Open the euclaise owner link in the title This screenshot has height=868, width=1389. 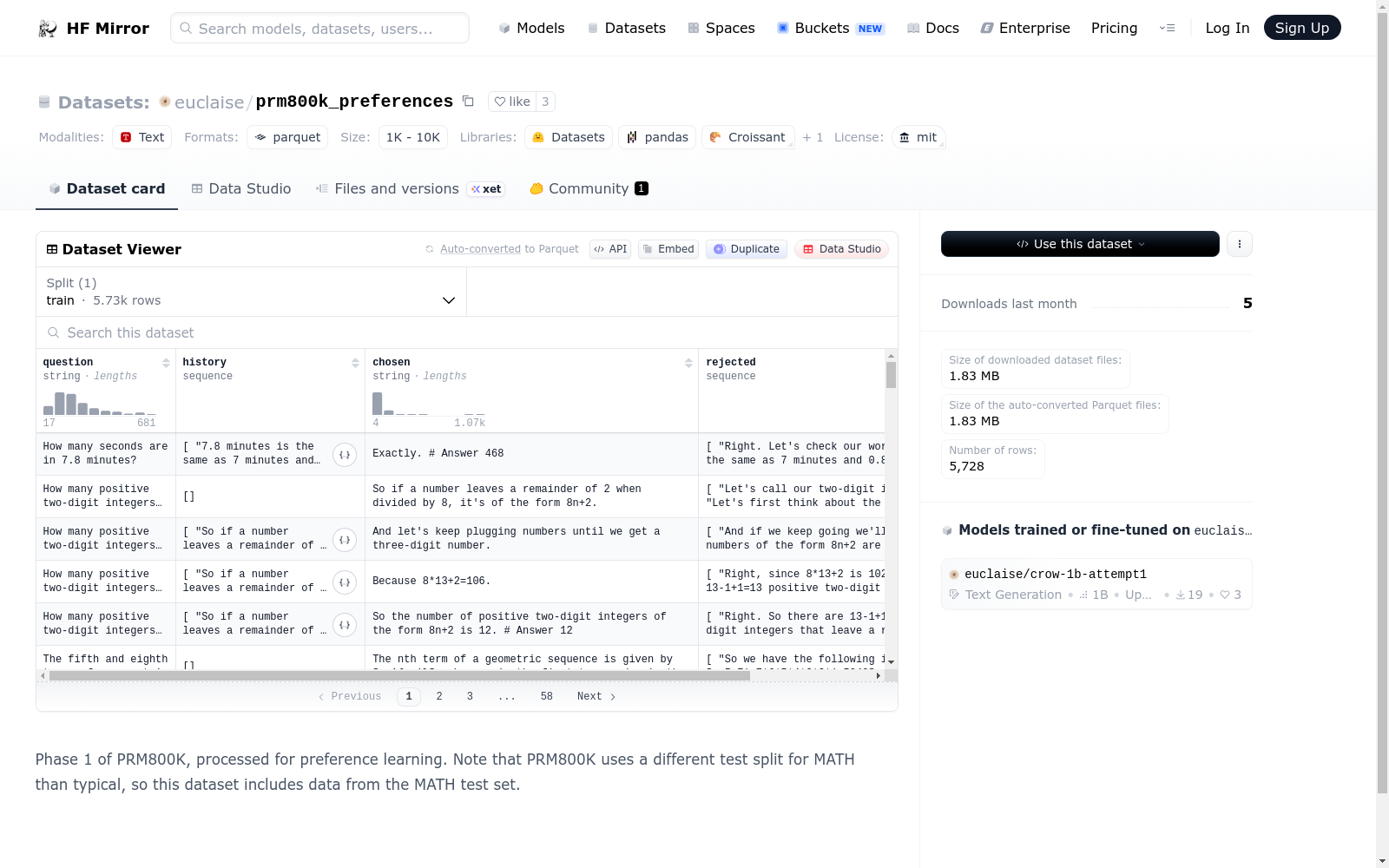pos(209,102)
